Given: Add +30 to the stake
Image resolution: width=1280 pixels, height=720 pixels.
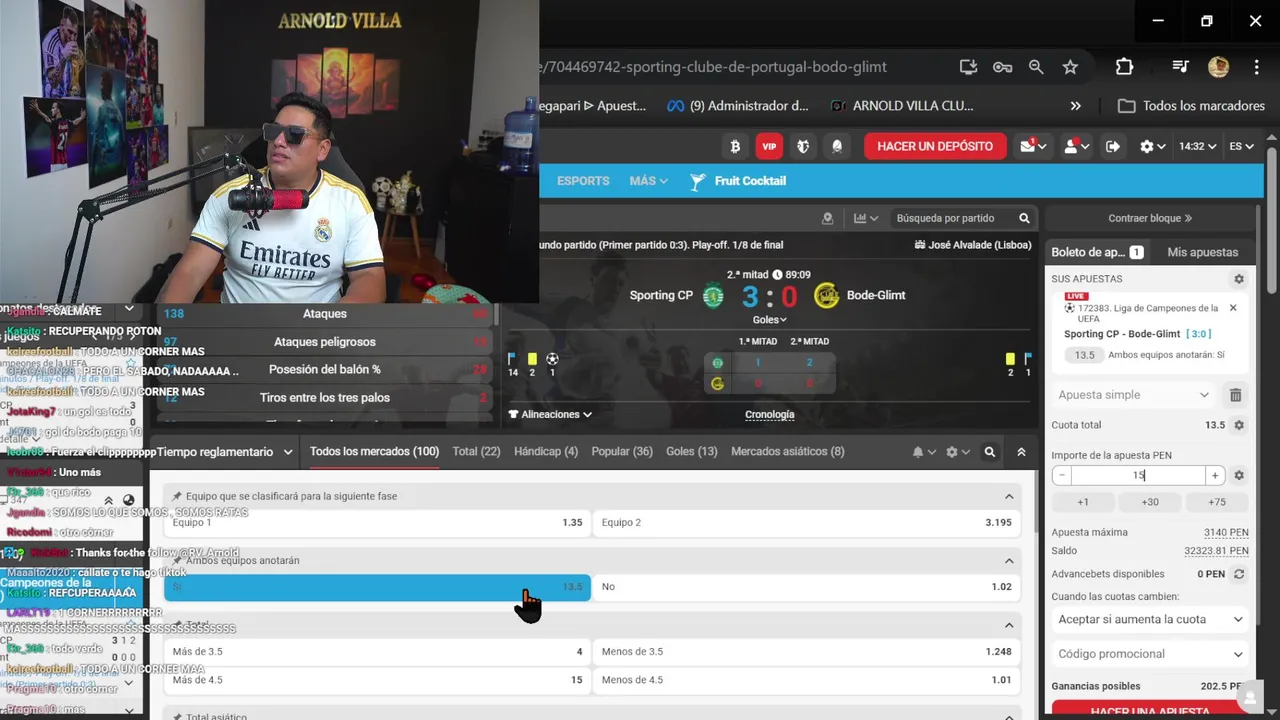Looking at the screenshot, I should (1150, 502).
